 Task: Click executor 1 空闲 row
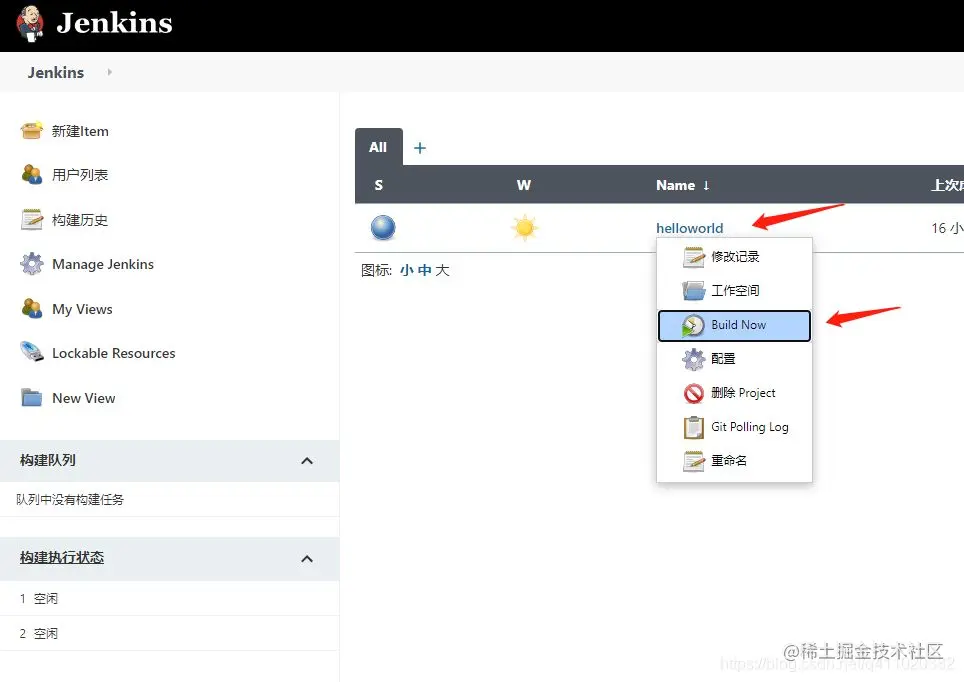pyautogui.click(x=169, y=598)
